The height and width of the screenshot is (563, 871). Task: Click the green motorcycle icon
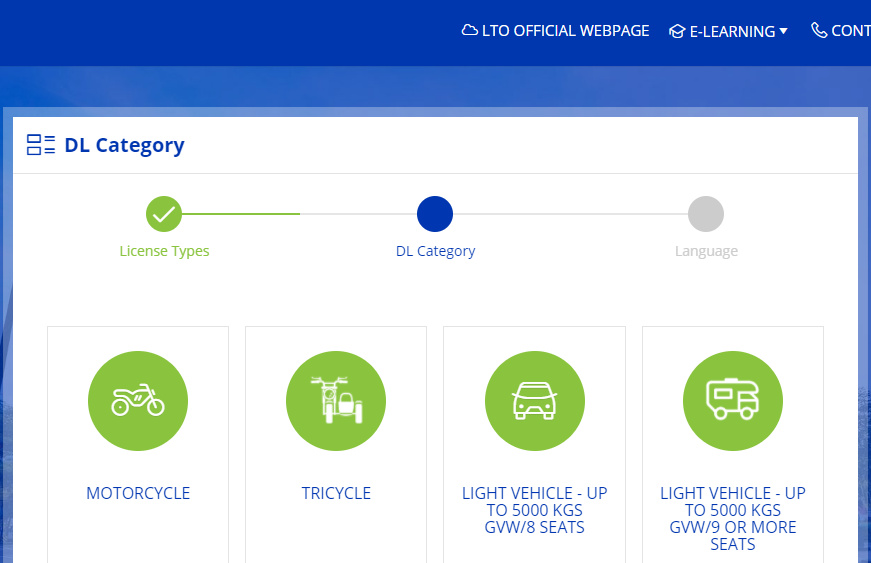(x=138, y=401)
